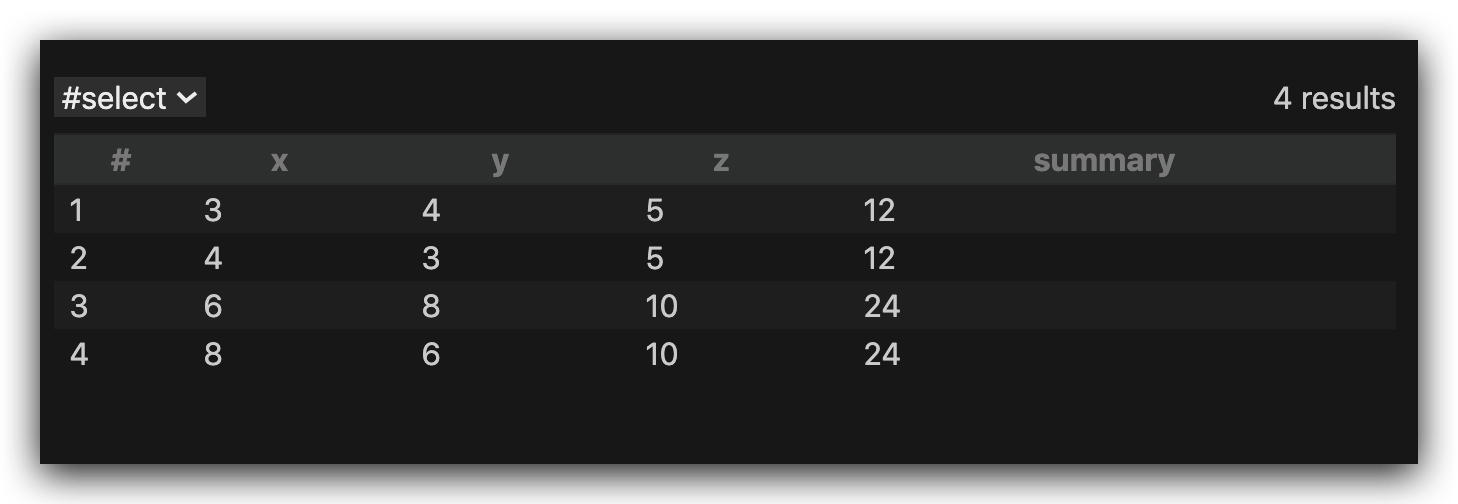The image size is (1458, 504).
Task: Click y value 8 in row 3
Action: coord(431,306)
